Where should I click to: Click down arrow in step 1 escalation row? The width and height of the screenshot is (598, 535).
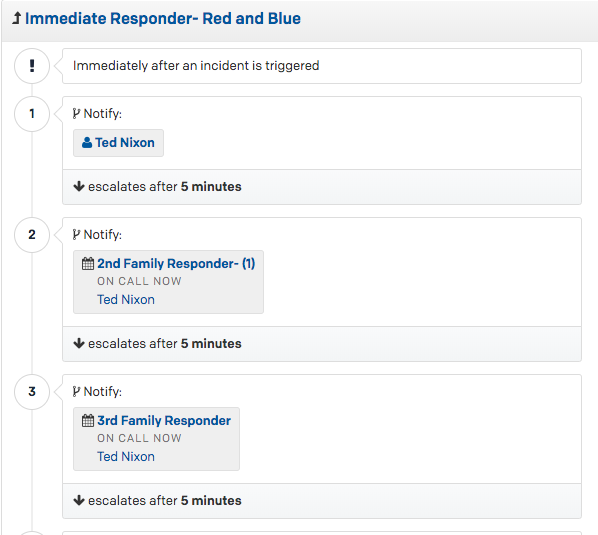point(79,186)
